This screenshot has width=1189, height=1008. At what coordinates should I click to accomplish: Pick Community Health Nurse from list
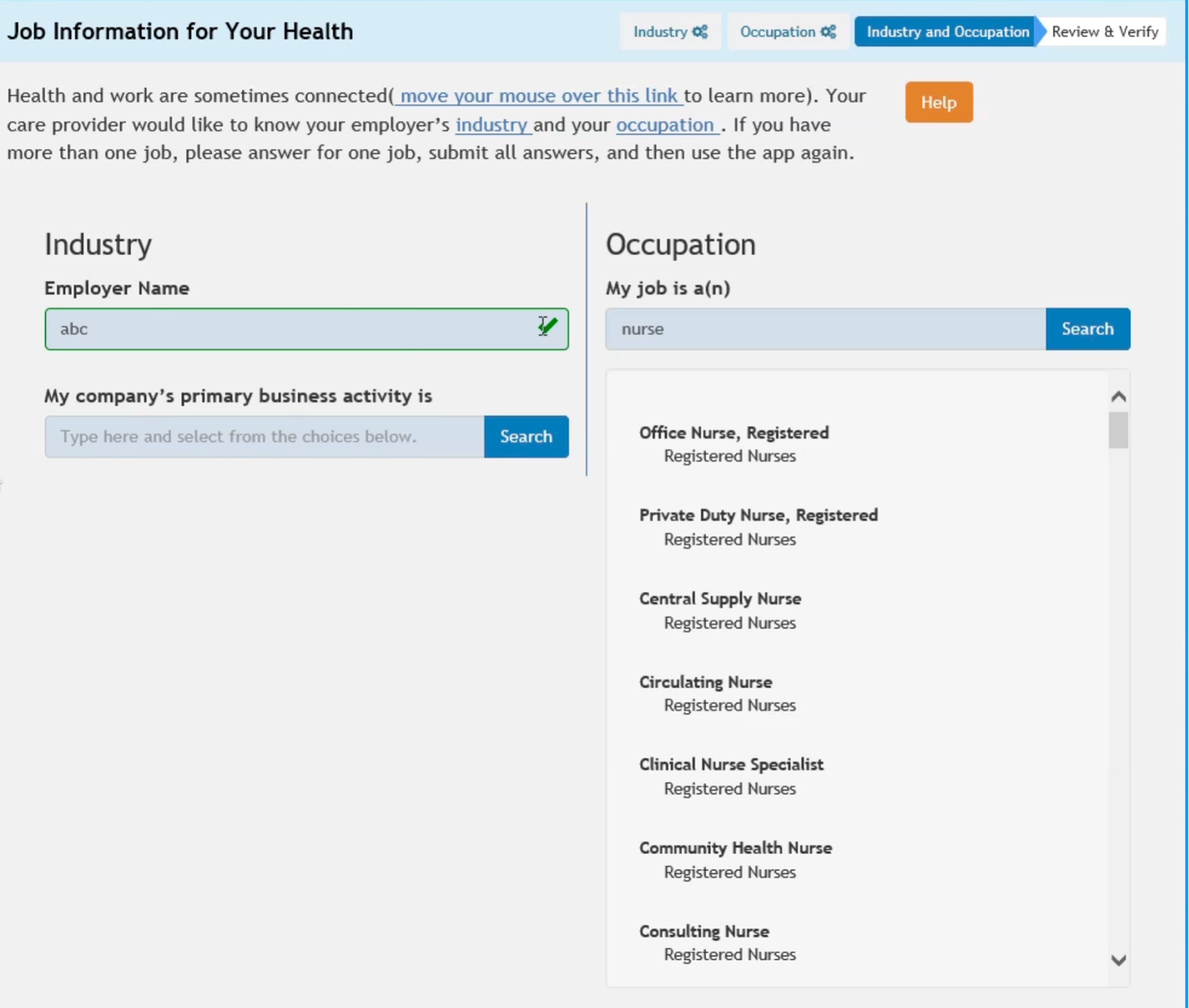click(x=735, y=848)
